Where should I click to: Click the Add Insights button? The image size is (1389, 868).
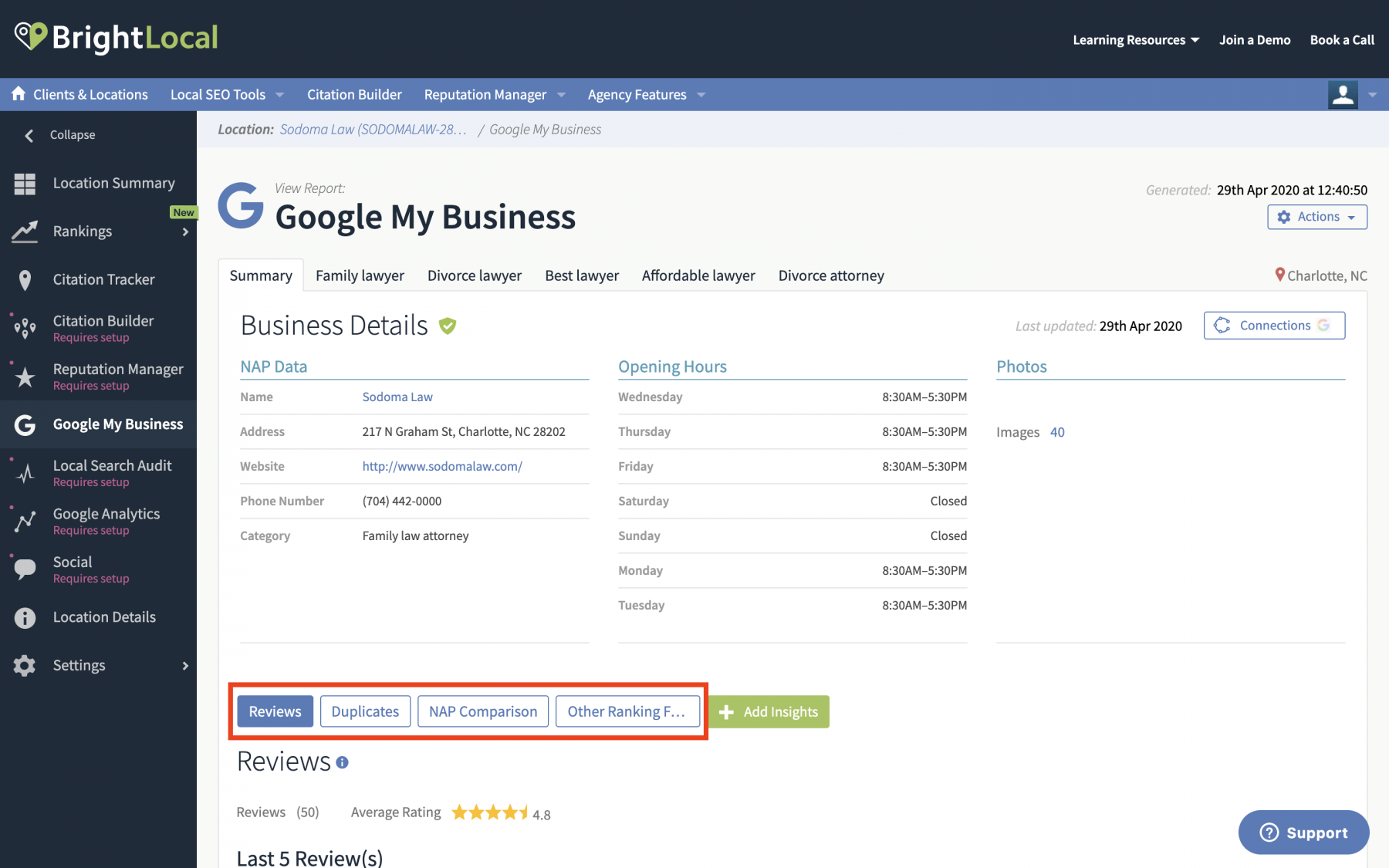pos(769,711)
